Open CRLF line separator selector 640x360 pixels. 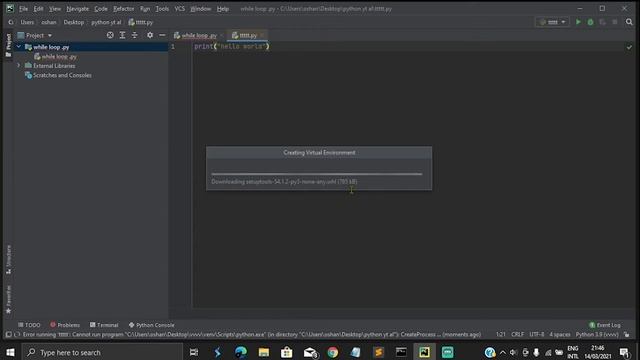point(517,335)
